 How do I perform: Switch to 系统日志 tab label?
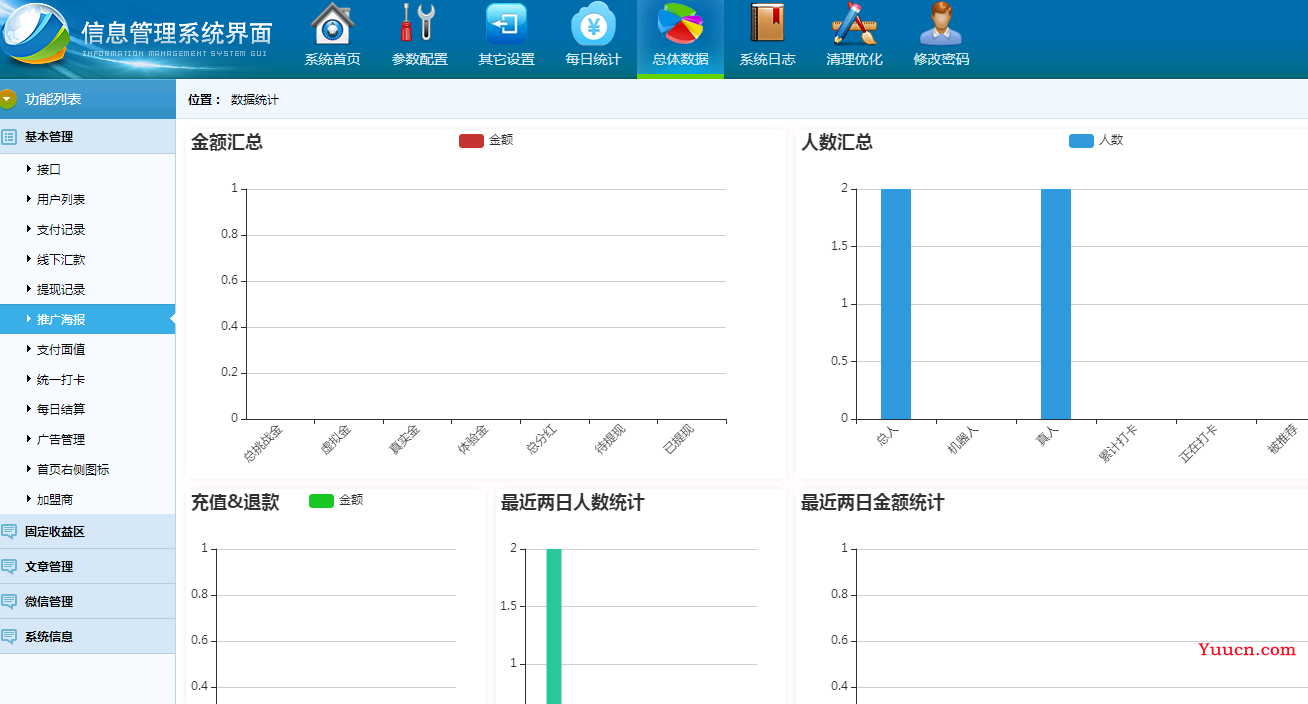tap(768, 59)
